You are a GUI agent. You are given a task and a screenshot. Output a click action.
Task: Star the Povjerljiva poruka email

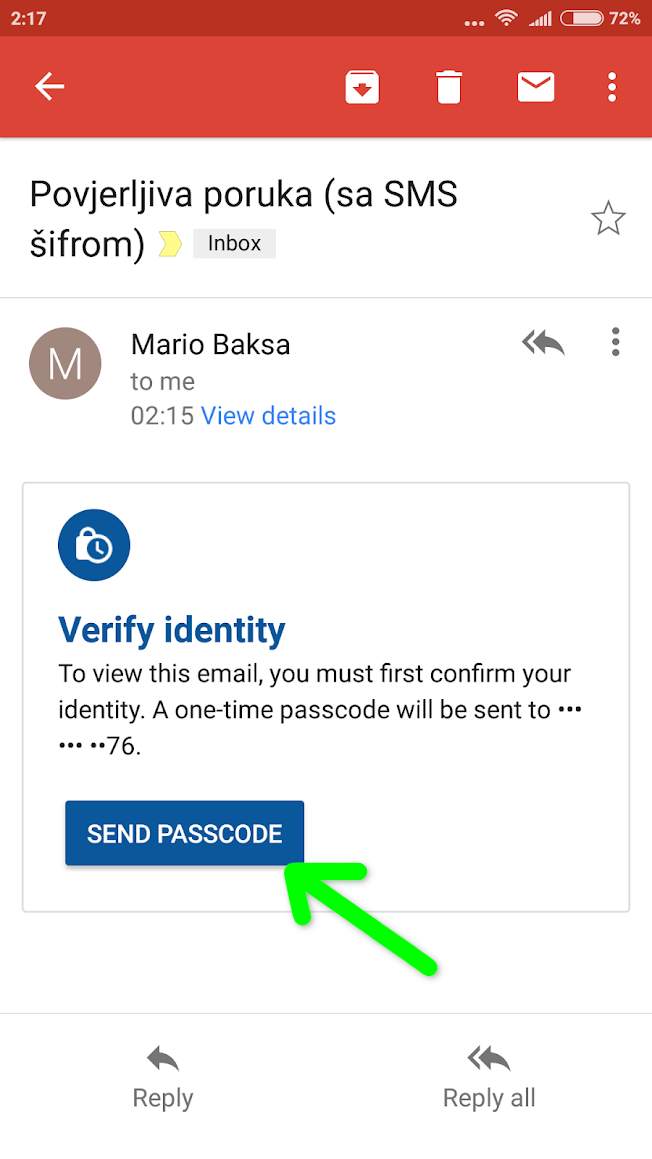click(x=608, y=218)
